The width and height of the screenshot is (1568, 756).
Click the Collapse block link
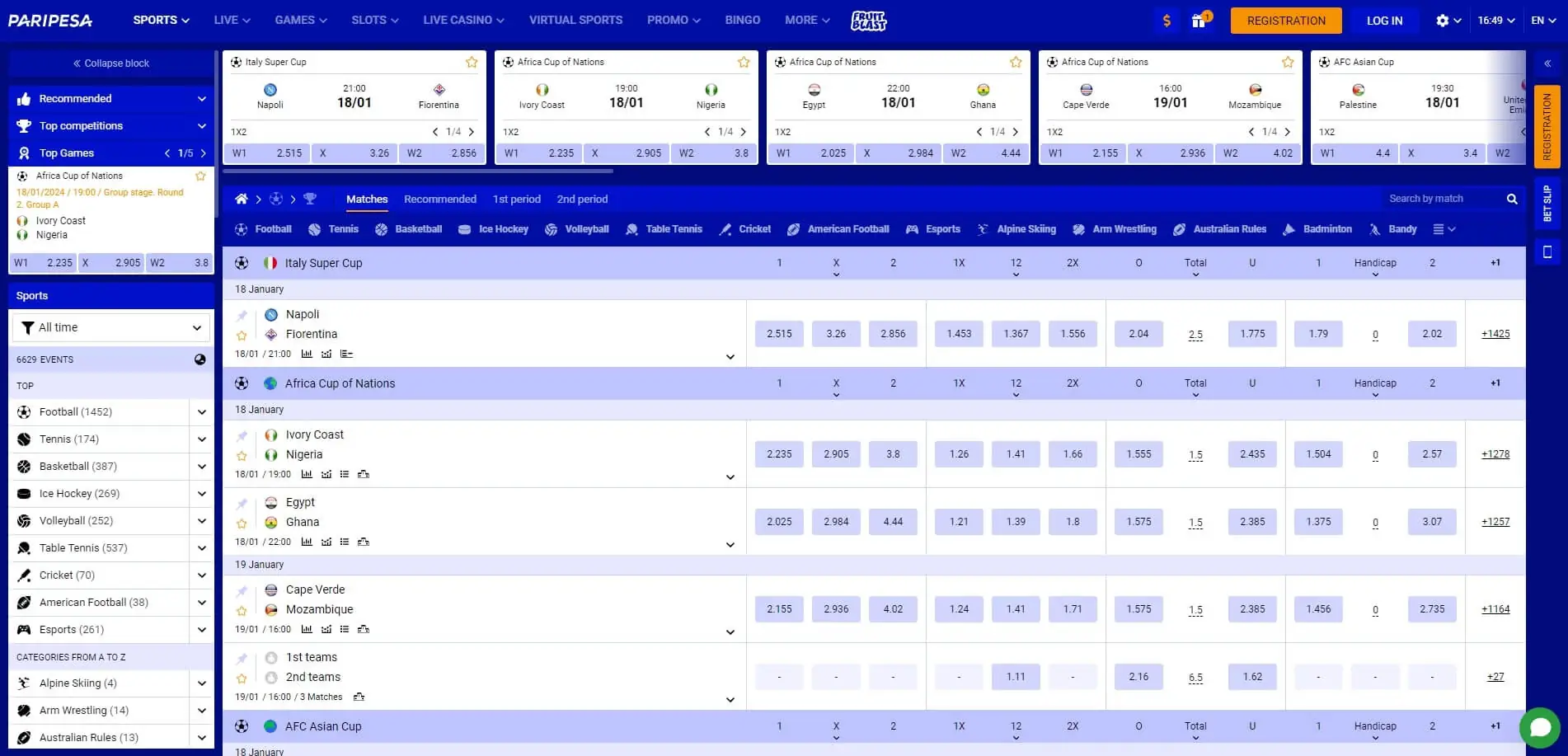pos(111,63)
